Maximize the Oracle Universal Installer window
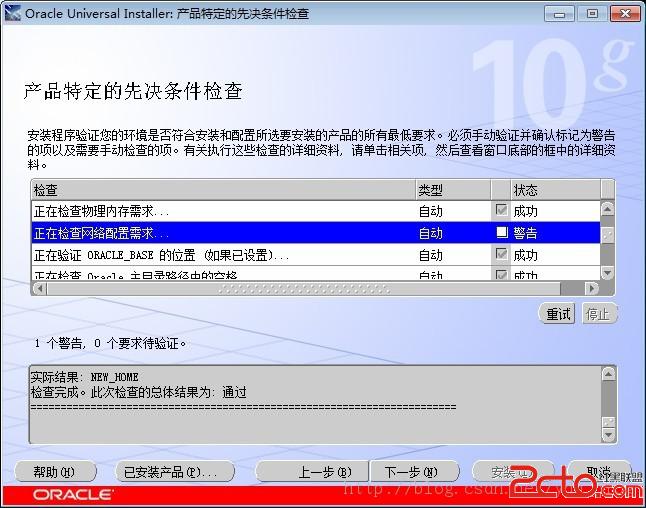This screenshot has height=508, width=646. click(x=592, y=14)
